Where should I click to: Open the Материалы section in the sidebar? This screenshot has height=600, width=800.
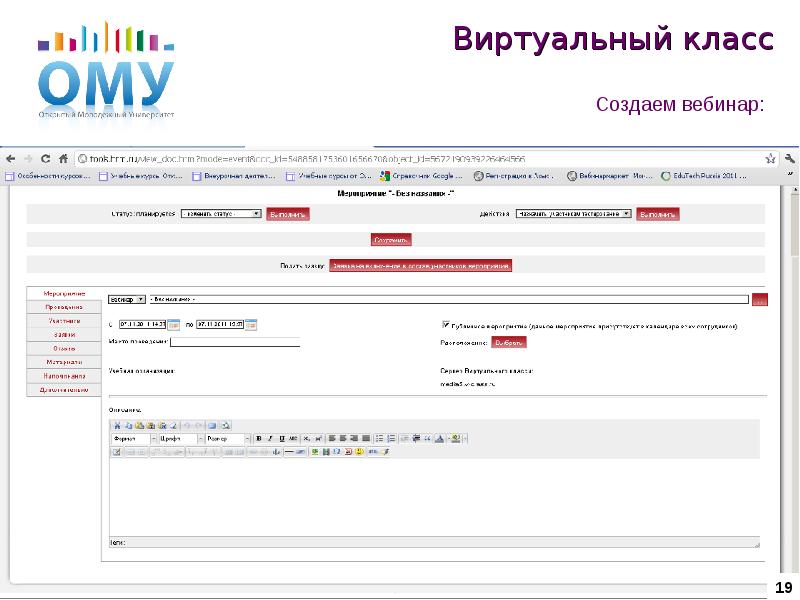(65, 361)
